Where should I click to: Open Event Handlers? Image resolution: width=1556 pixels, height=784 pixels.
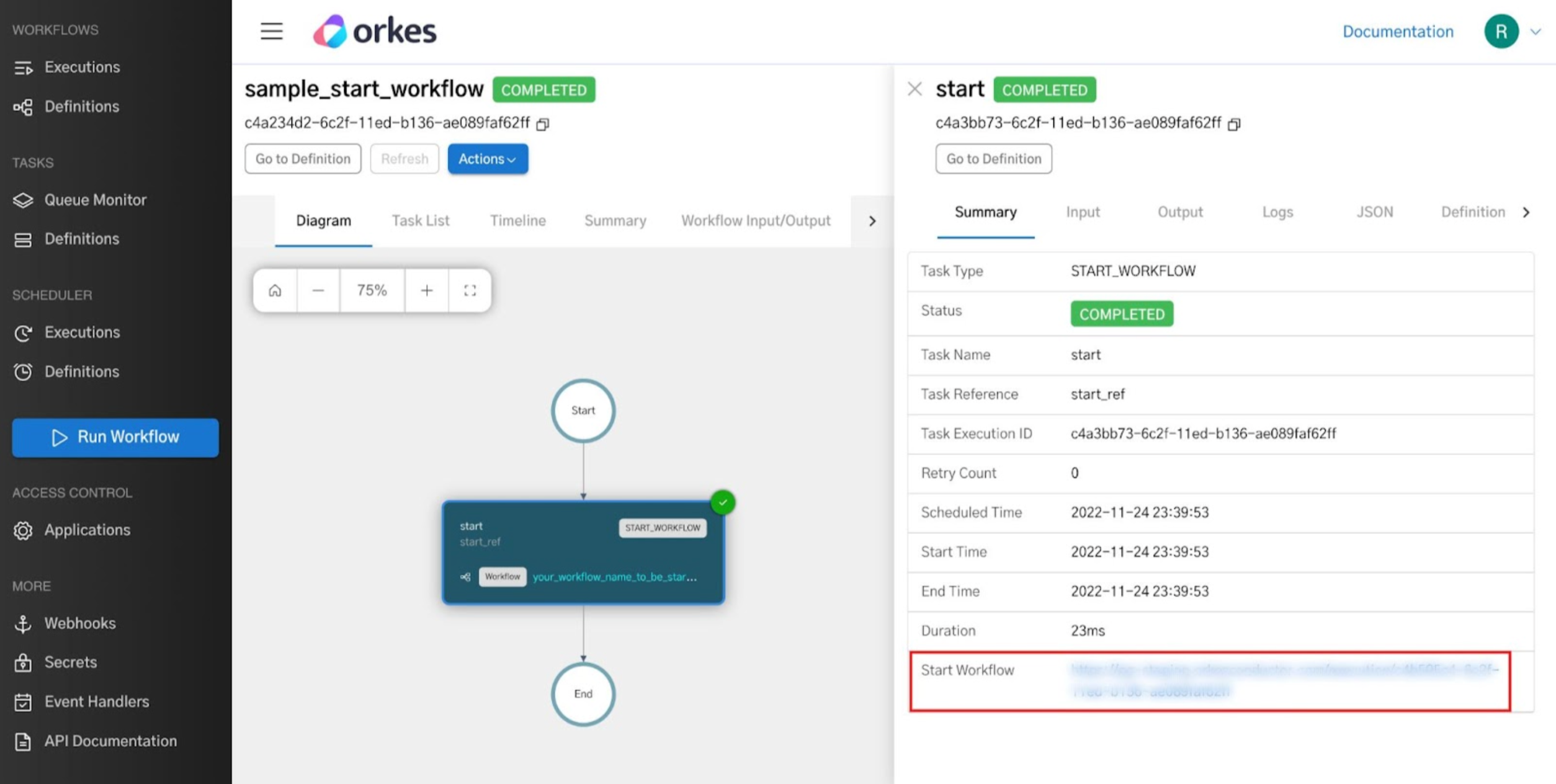(x=96, y=702)
